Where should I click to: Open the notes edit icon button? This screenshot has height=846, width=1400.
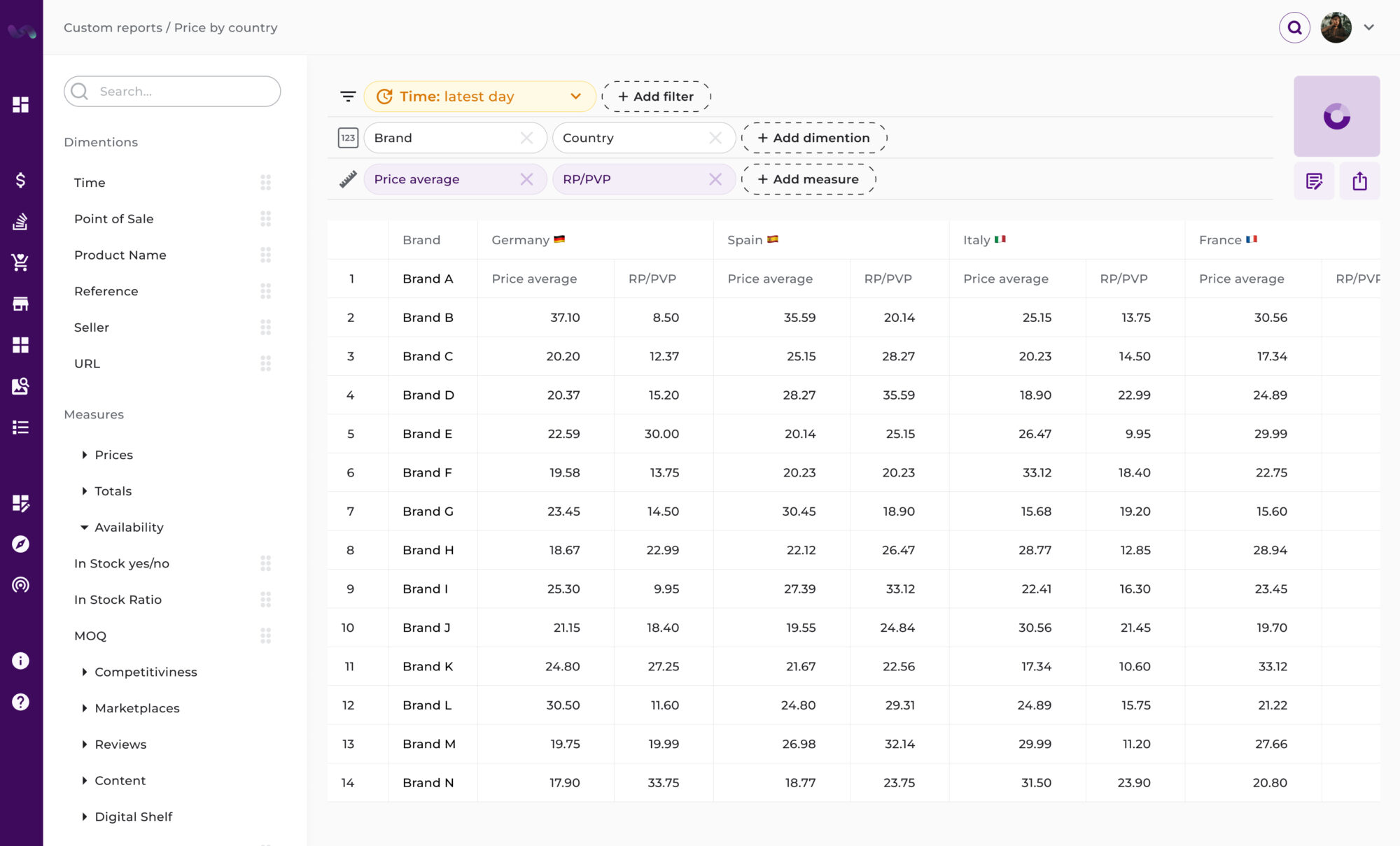pos(1314,181)
